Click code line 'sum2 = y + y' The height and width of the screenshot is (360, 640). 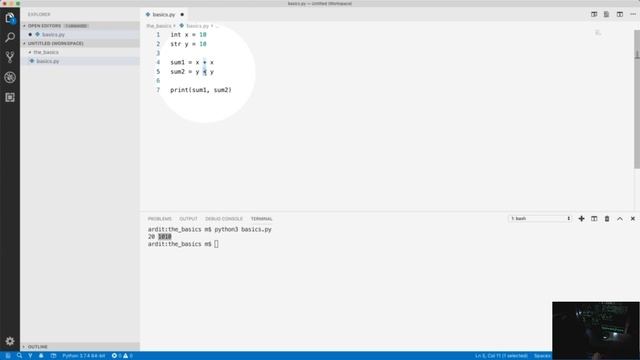pyautogui.click(x=192, y=72)
